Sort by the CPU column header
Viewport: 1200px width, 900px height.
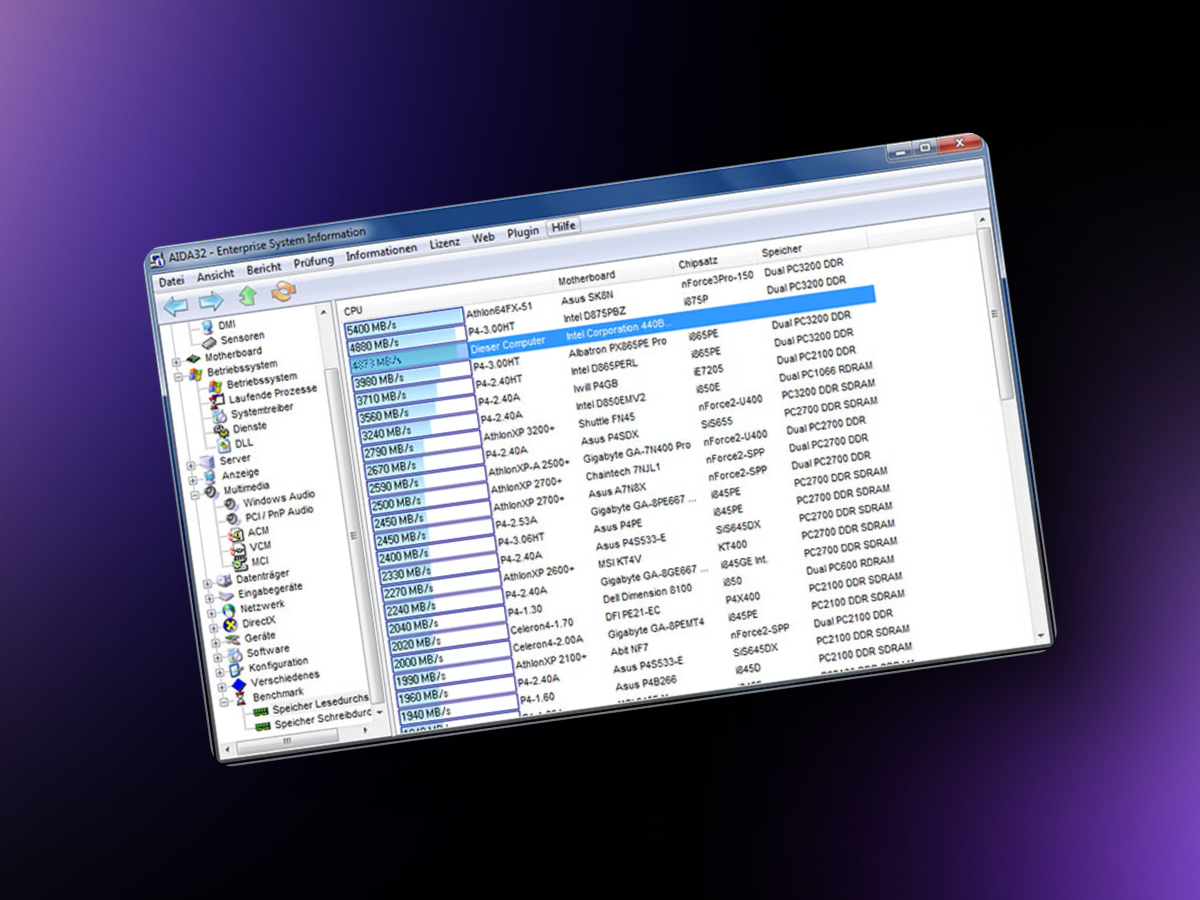(x=354, y=311)
